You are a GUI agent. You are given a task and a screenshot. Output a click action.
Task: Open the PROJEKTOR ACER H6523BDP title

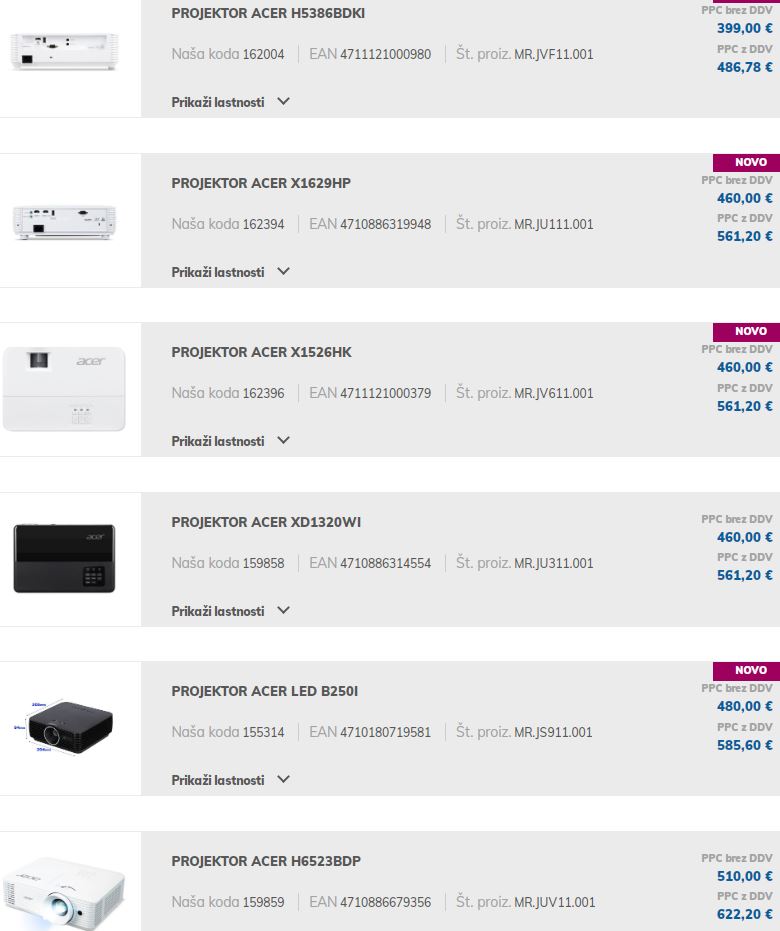tap(266, 861)
